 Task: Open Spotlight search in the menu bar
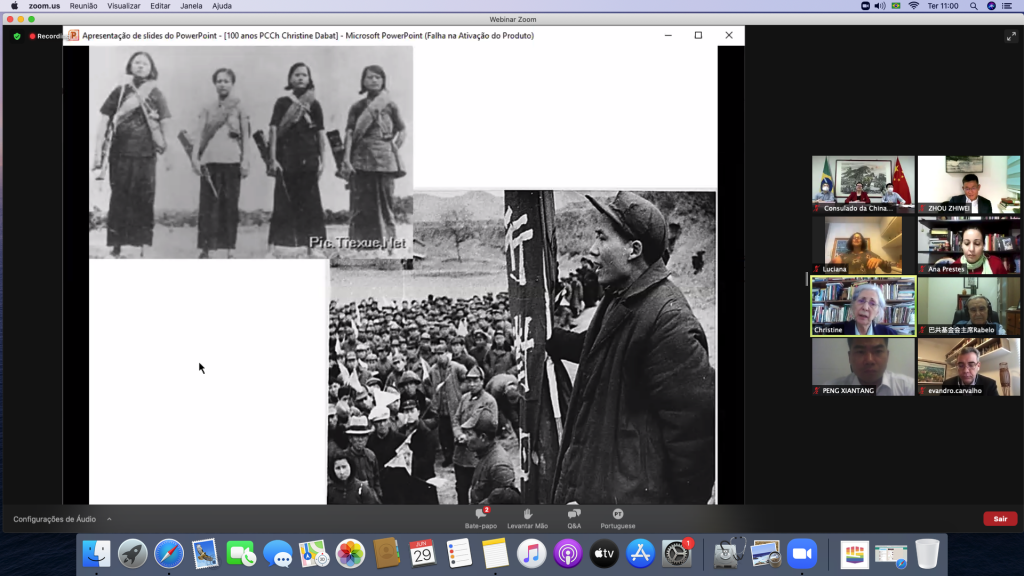point(974,6)
